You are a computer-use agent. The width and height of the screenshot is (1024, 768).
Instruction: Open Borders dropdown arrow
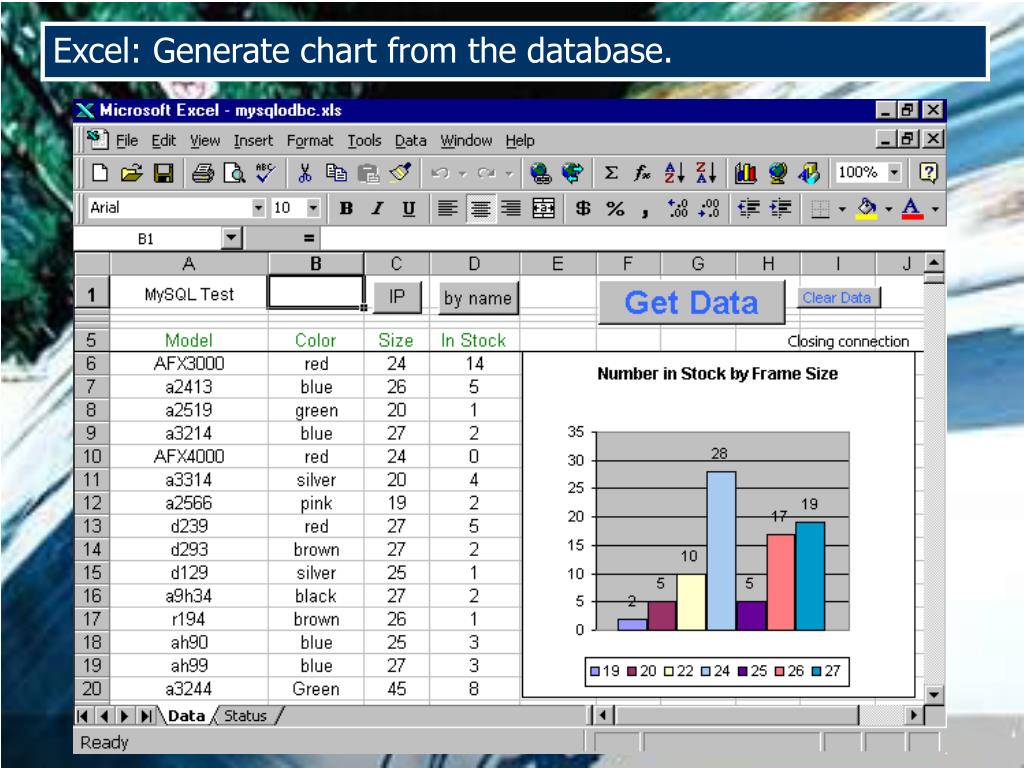tap(842, 209)
